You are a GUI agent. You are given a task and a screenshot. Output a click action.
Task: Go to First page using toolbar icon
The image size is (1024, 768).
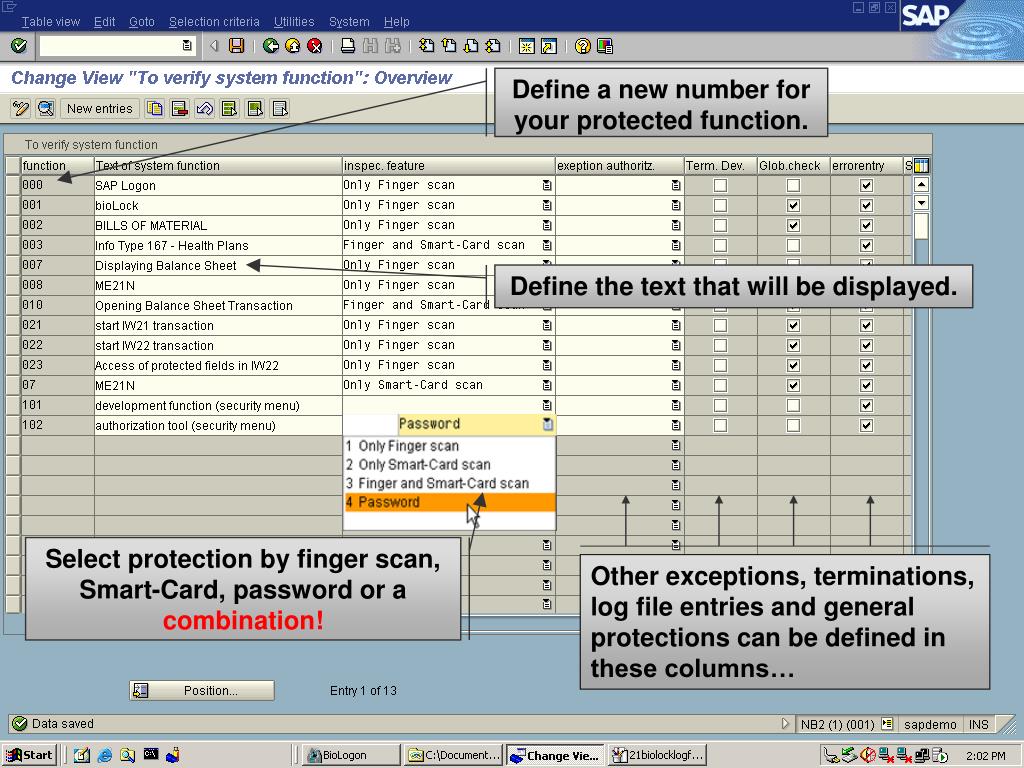[x=426, y=46]
